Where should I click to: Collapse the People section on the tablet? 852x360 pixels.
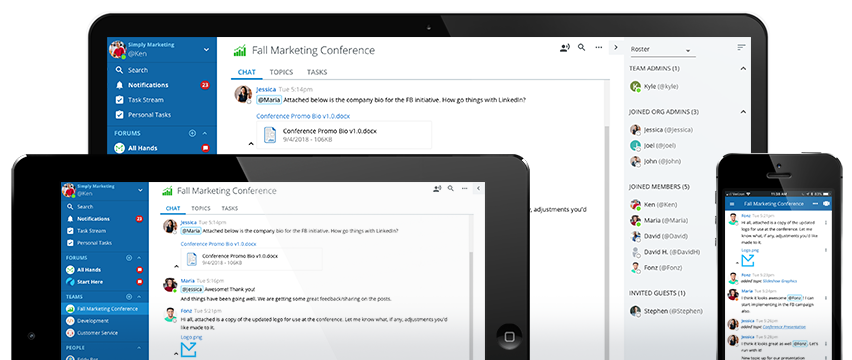coord(139,348)
